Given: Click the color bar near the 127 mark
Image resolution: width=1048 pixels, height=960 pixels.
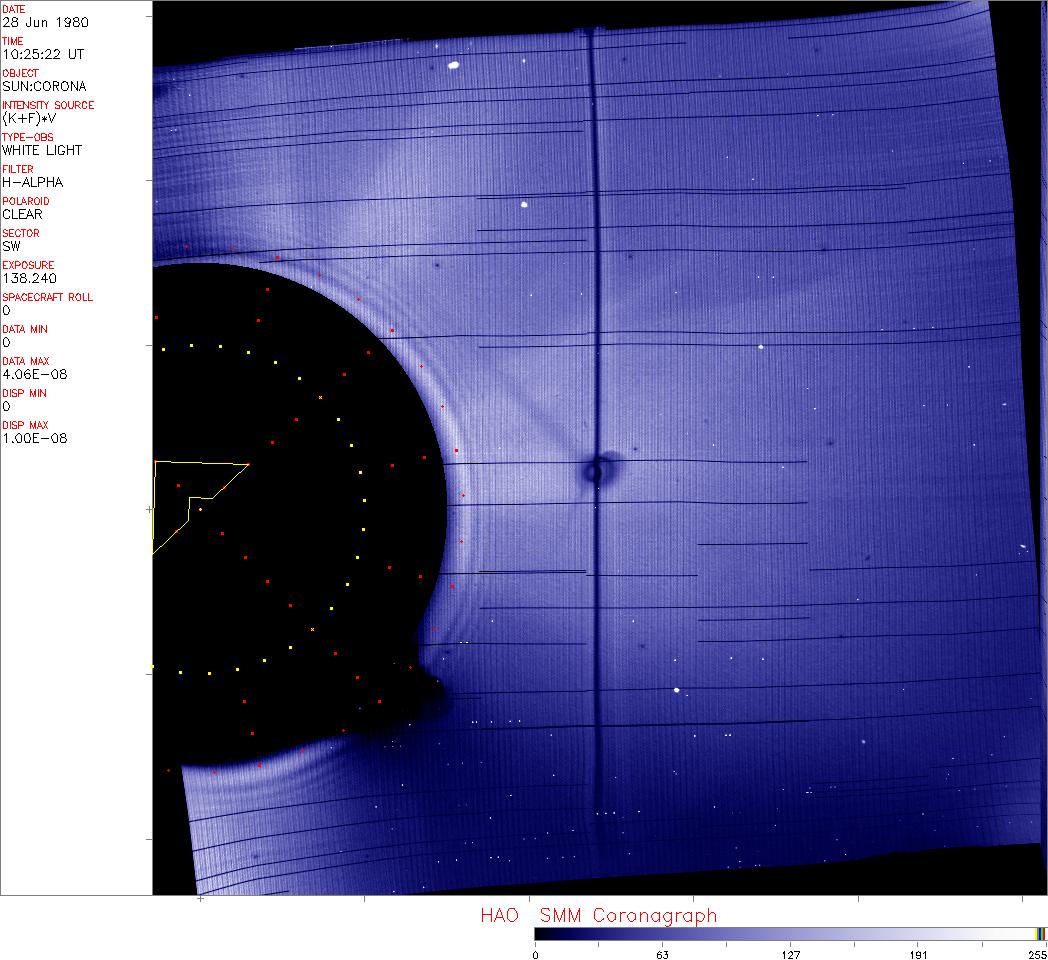Looking at the screenshot, I should (790, 933).
